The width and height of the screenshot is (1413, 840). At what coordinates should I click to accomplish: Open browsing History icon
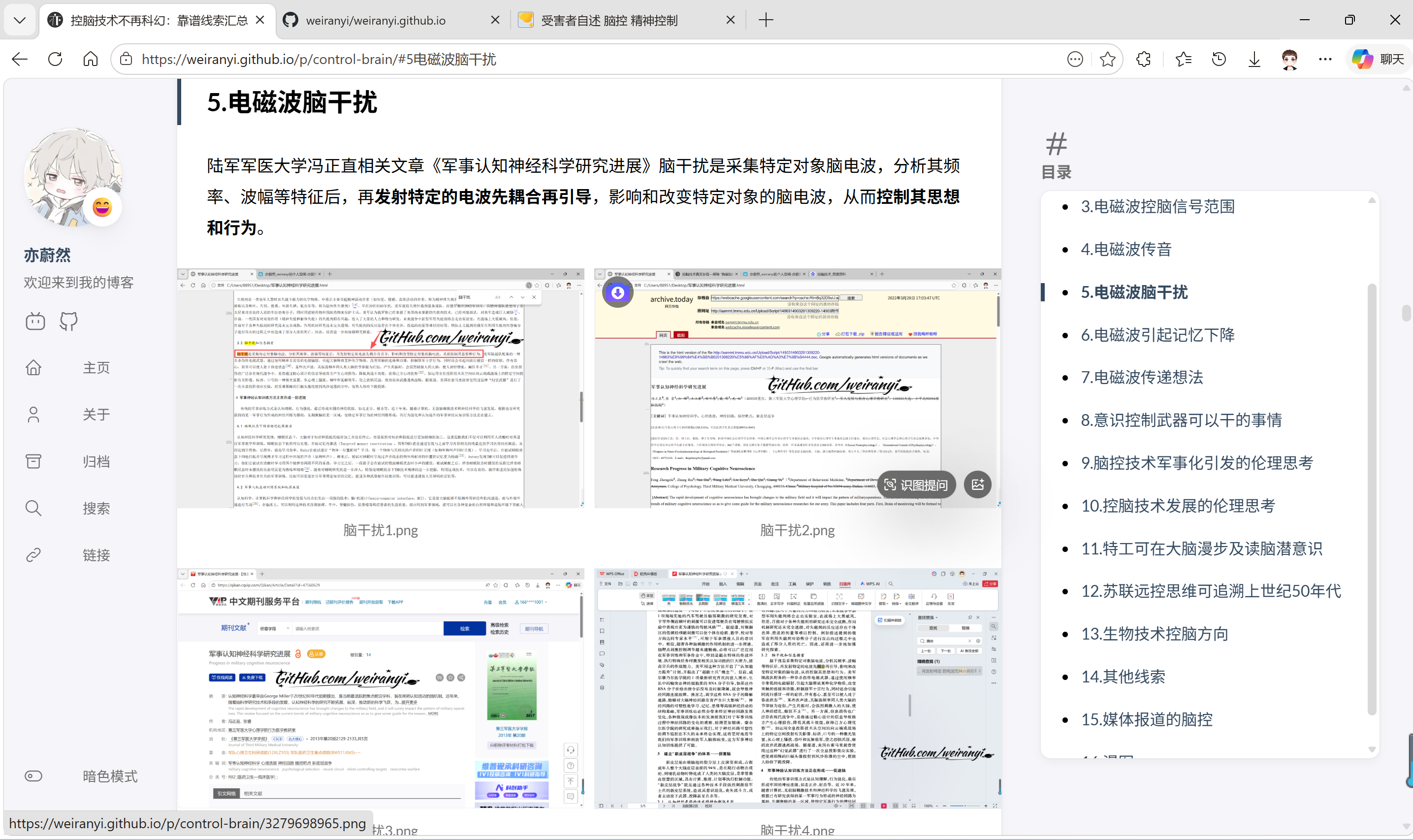click(1219, 59)
